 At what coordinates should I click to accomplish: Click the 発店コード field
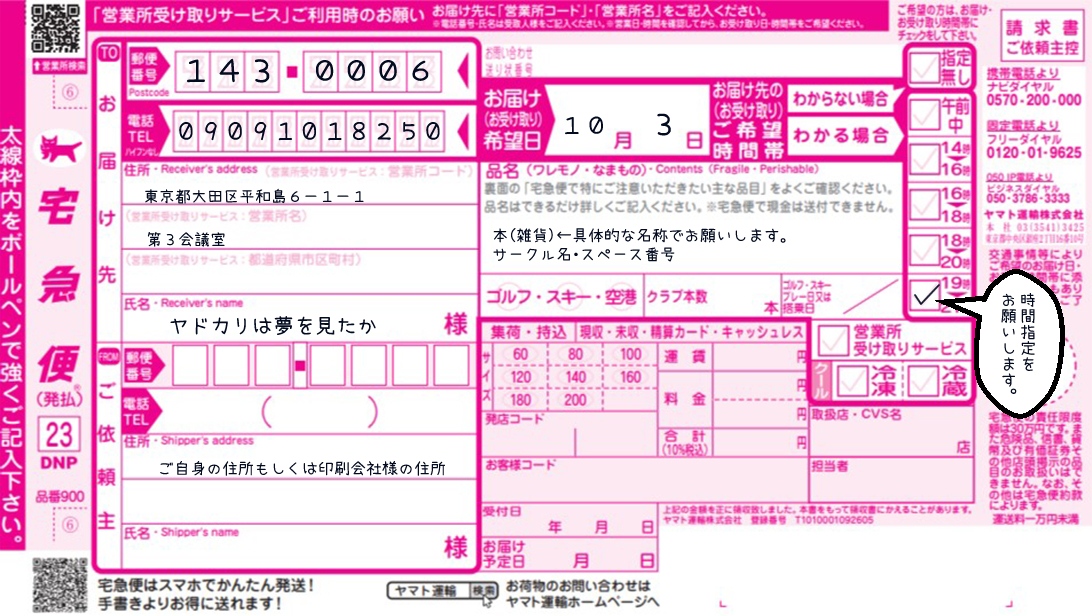click(x=570, y=434)
